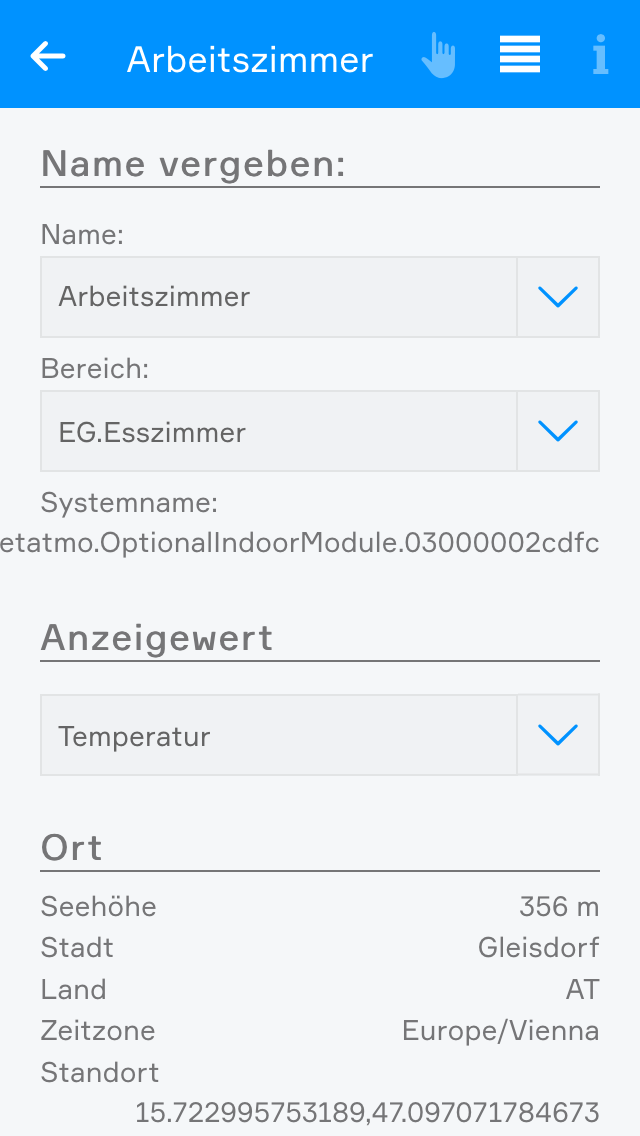Viewport: 640px width, 1136px height.
Task: Click the OptionalIndoorModule system name text
Action: [x=300, y=543]
